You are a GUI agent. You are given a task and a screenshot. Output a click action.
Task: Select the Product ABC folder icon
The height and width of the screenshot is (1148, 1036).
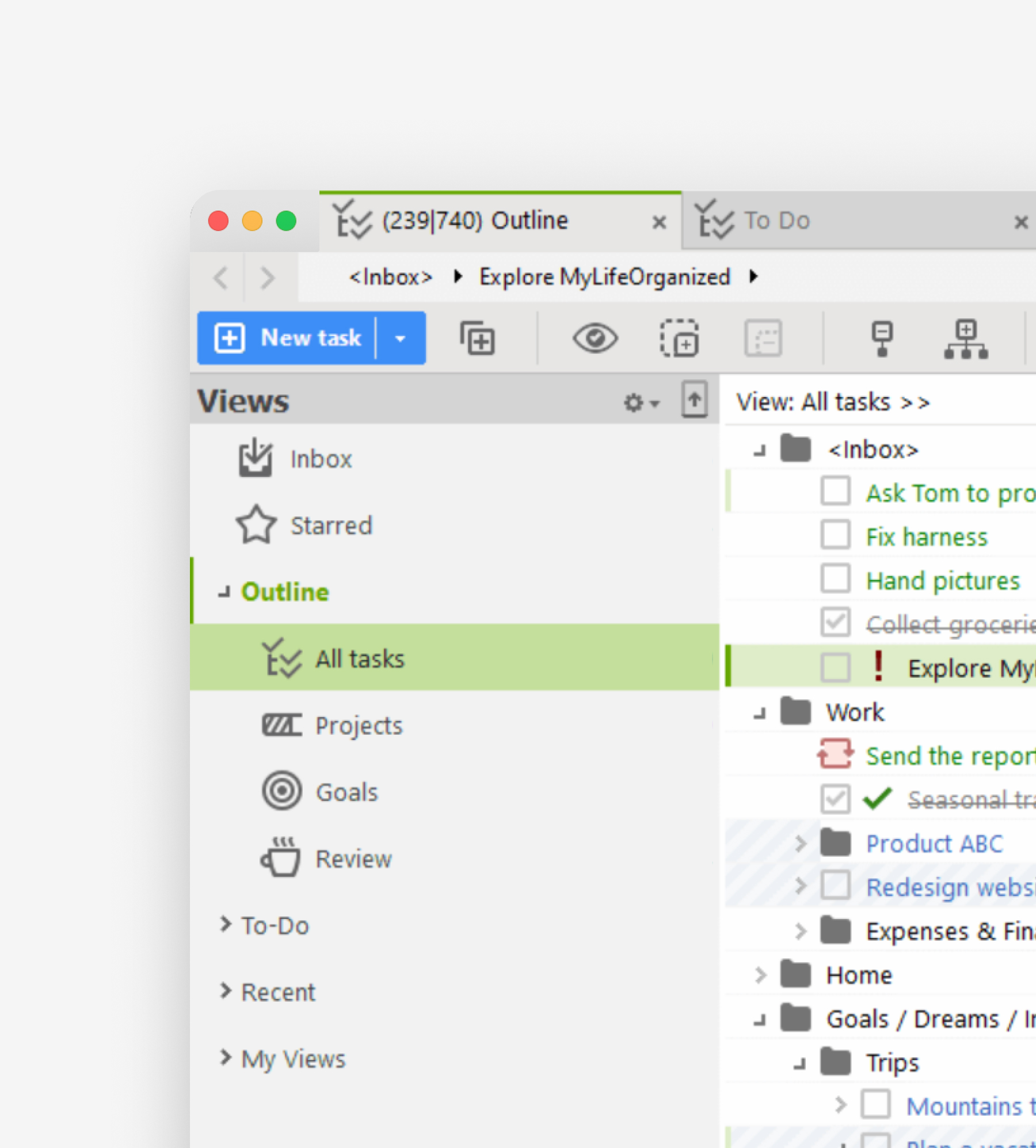(835, 843)
